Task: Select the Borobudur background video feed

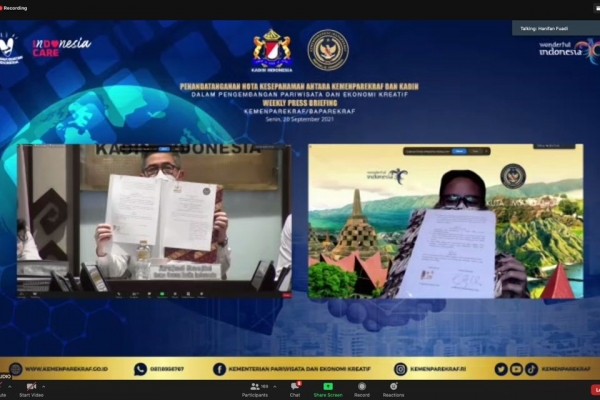Action: coord(445,221)
